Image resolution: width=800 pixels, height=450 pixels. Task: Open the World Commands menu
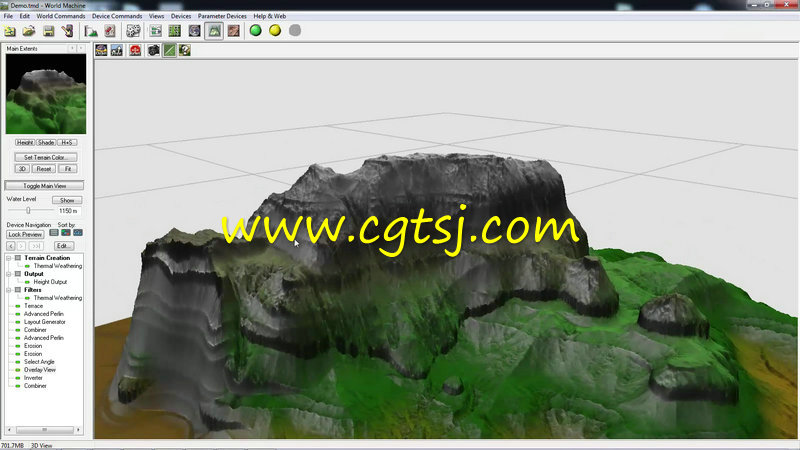61,16
